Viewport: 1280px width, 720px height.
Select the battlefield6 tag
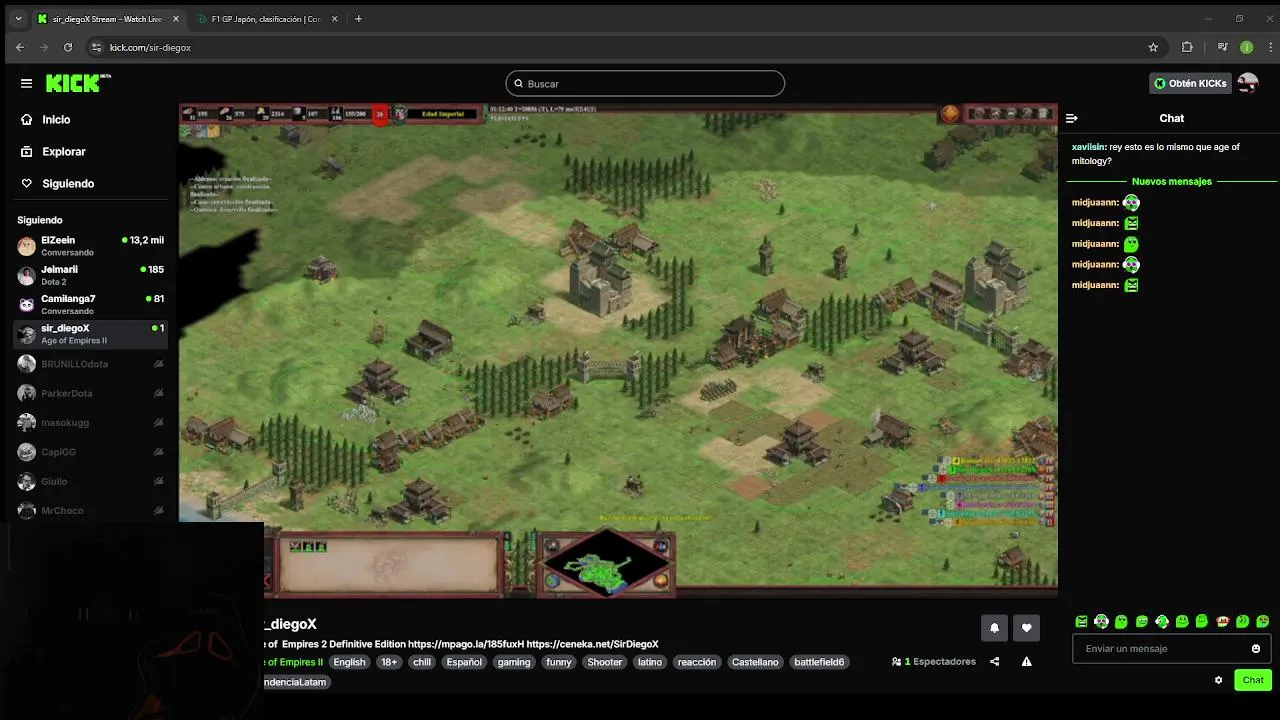point(819,662)
